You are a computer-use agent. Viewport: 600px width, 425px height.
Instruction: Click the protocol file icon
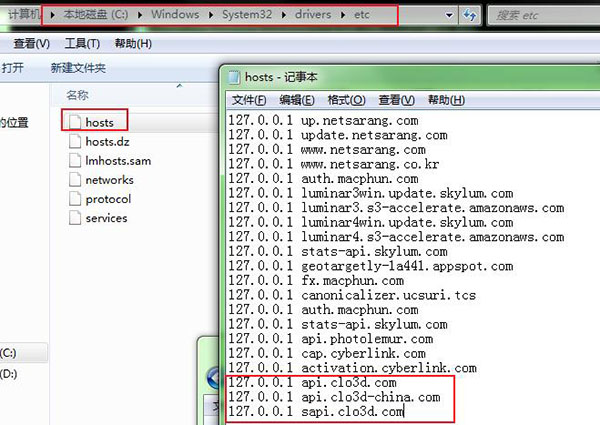point(75,199)
